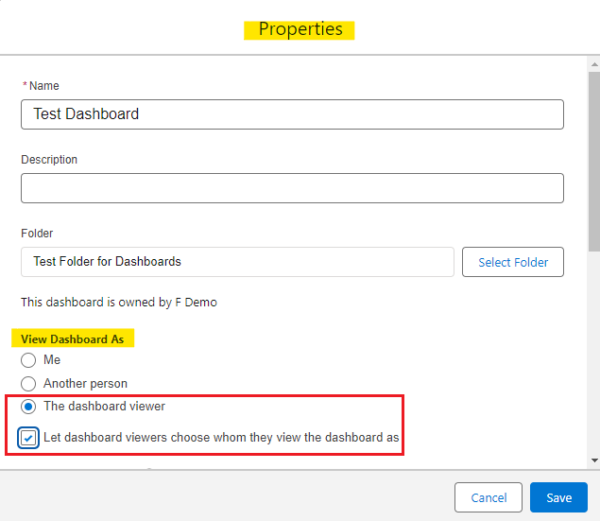Click the vertical scrollbar thumb

pyautogui.click(x=594, y=161)
